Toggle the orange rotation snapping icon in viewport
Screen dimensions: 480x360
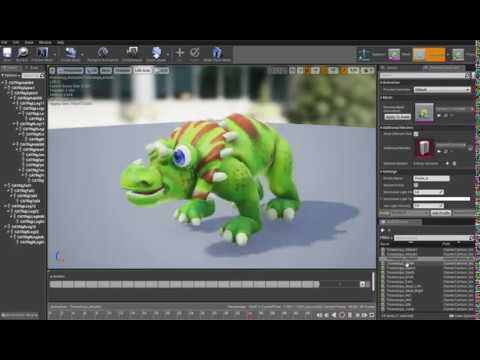coord(324,70)
